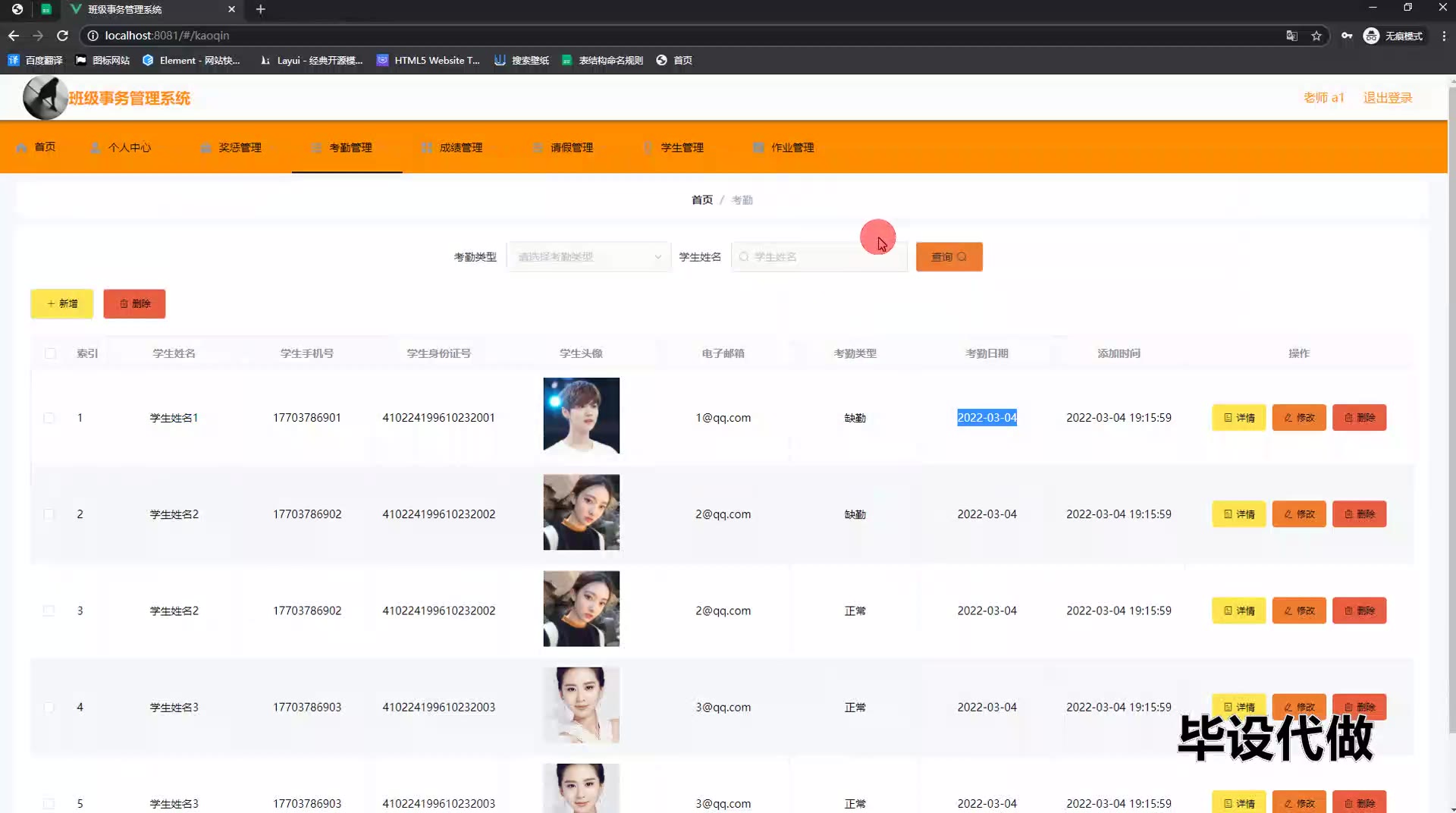Click the student avatar in row 2
This screenshot has height=813, width=1456.
(582, 512)
